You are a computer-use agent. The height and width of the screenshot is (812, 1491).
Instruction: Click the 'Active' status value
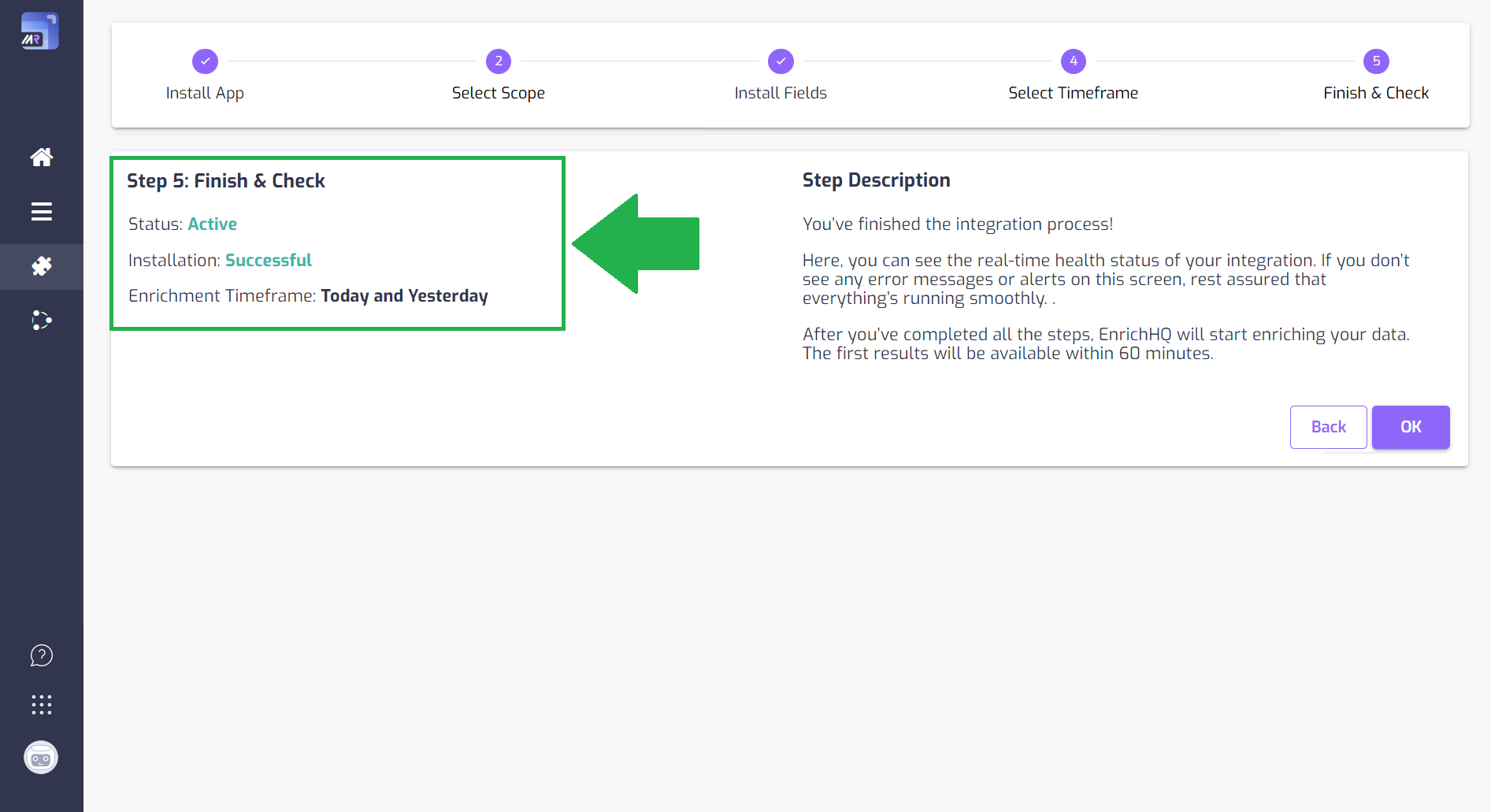213,224
